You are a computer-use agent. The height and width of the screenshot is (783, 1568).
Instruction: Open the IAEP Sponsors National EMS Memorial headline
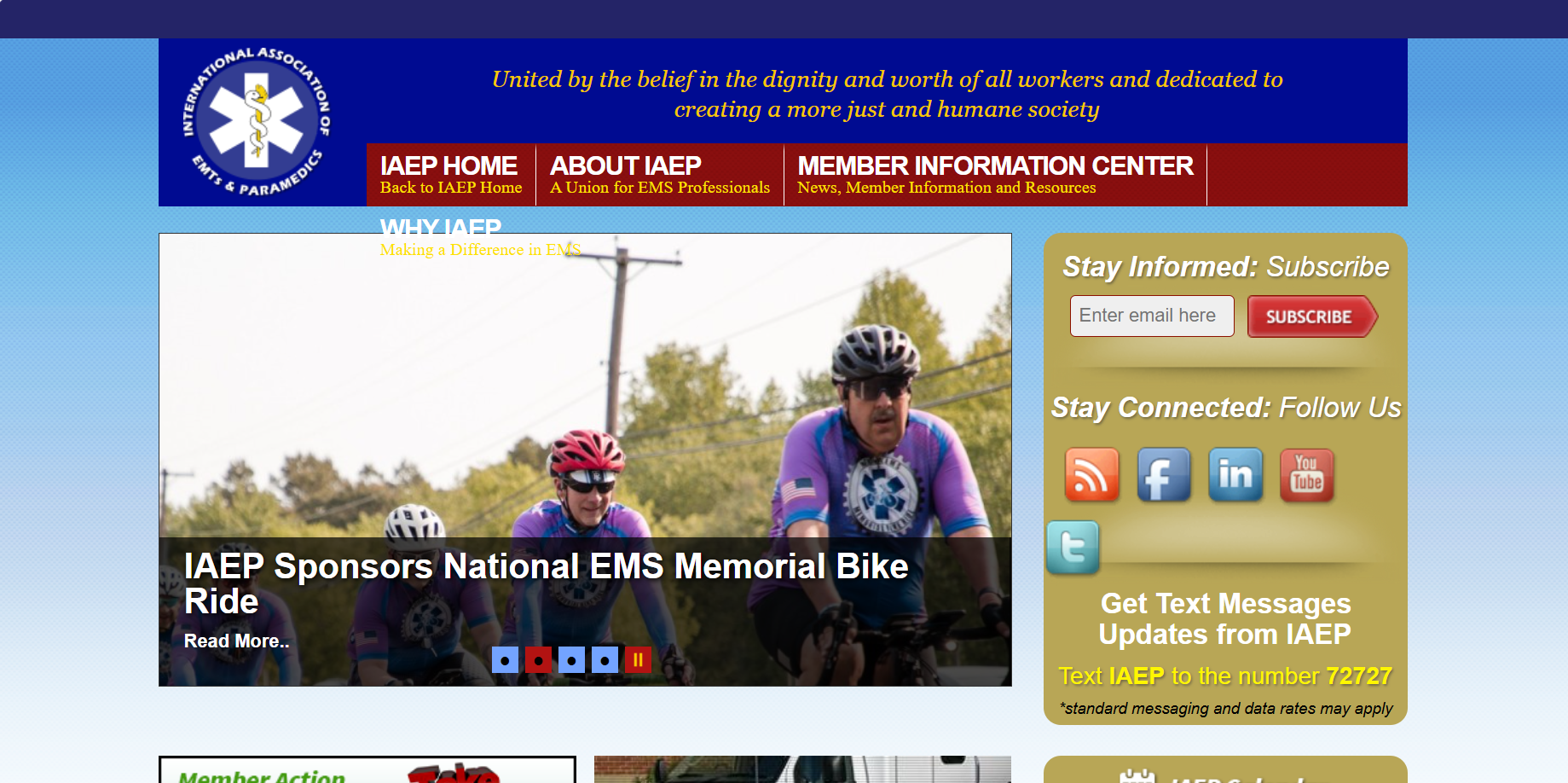[547, 583]
